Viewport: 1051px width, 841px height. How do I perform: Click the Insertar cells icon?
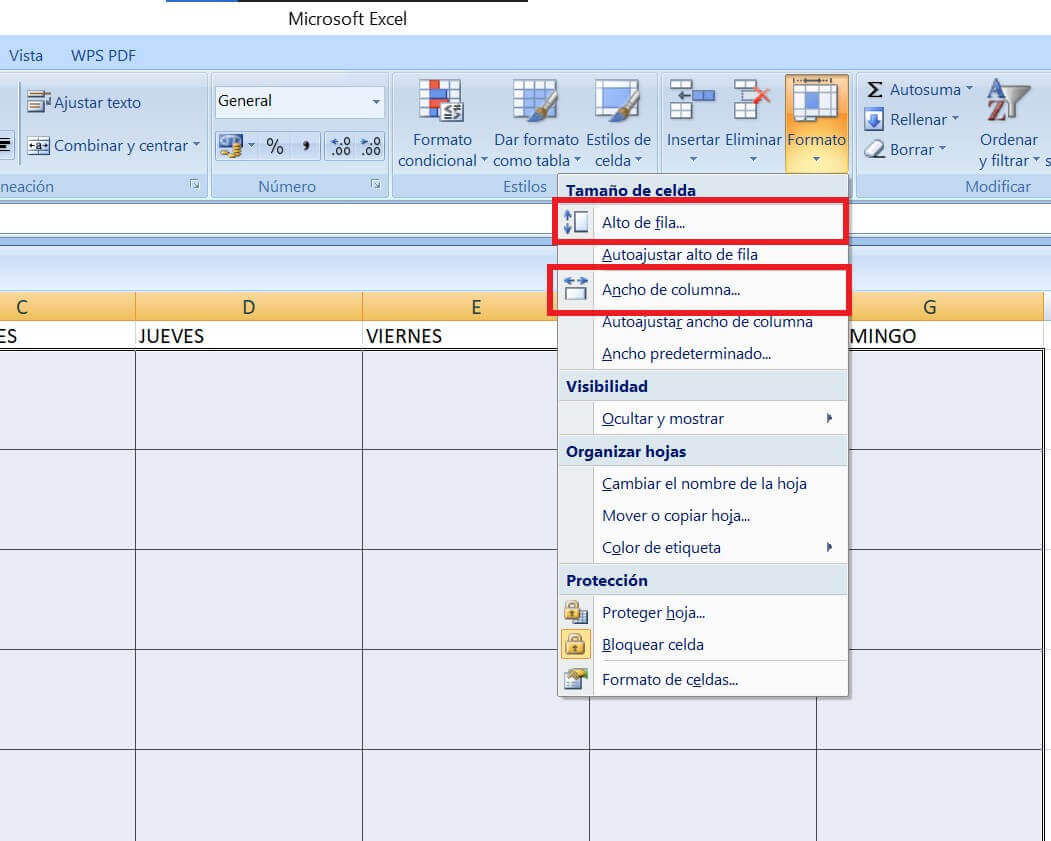pyautogui.click(x=692, y=101)
